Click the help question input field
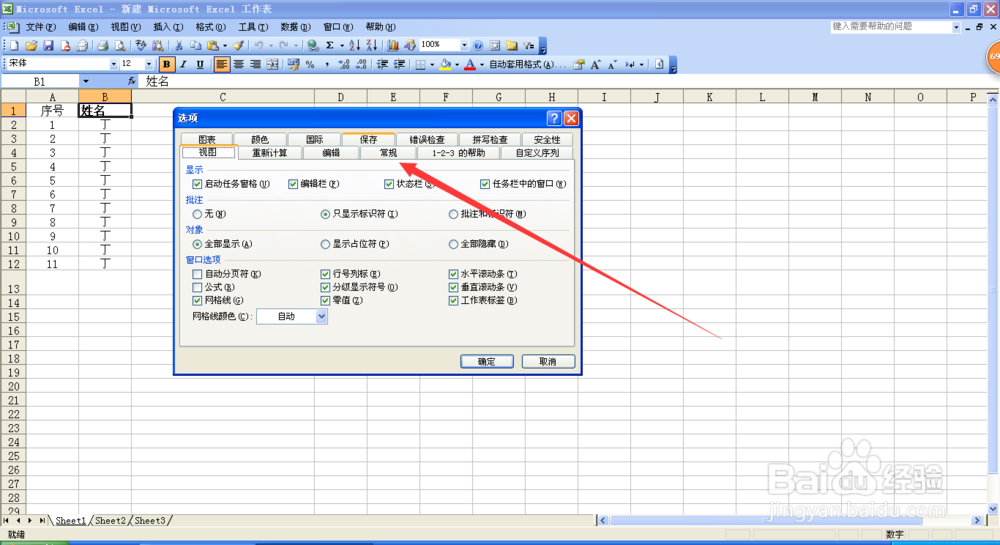 [x=890, y=27]
